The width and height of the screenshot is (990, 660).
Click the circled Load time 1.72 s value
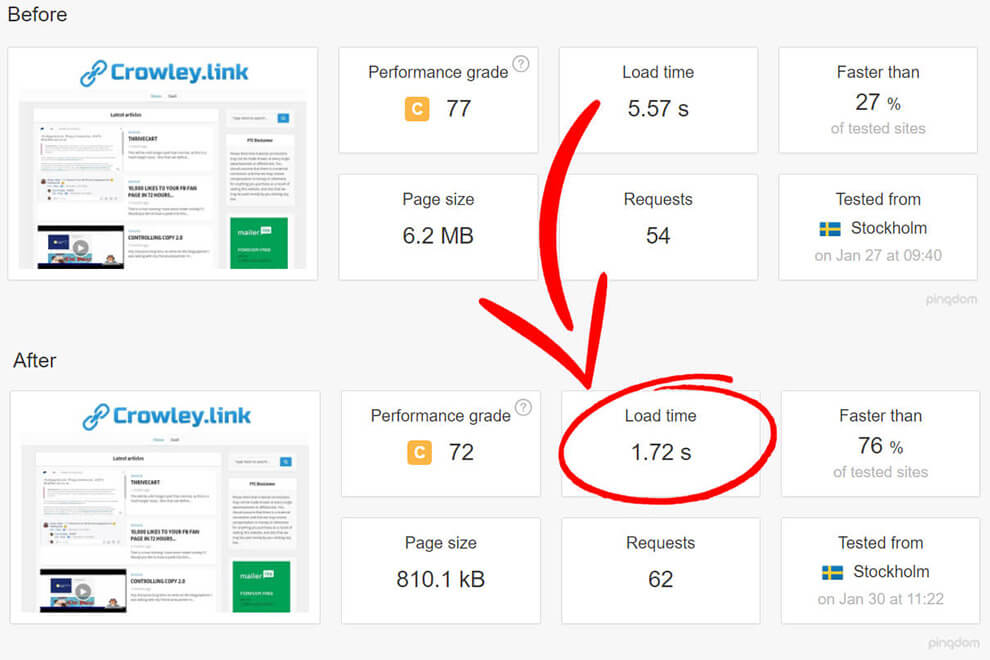660,453
